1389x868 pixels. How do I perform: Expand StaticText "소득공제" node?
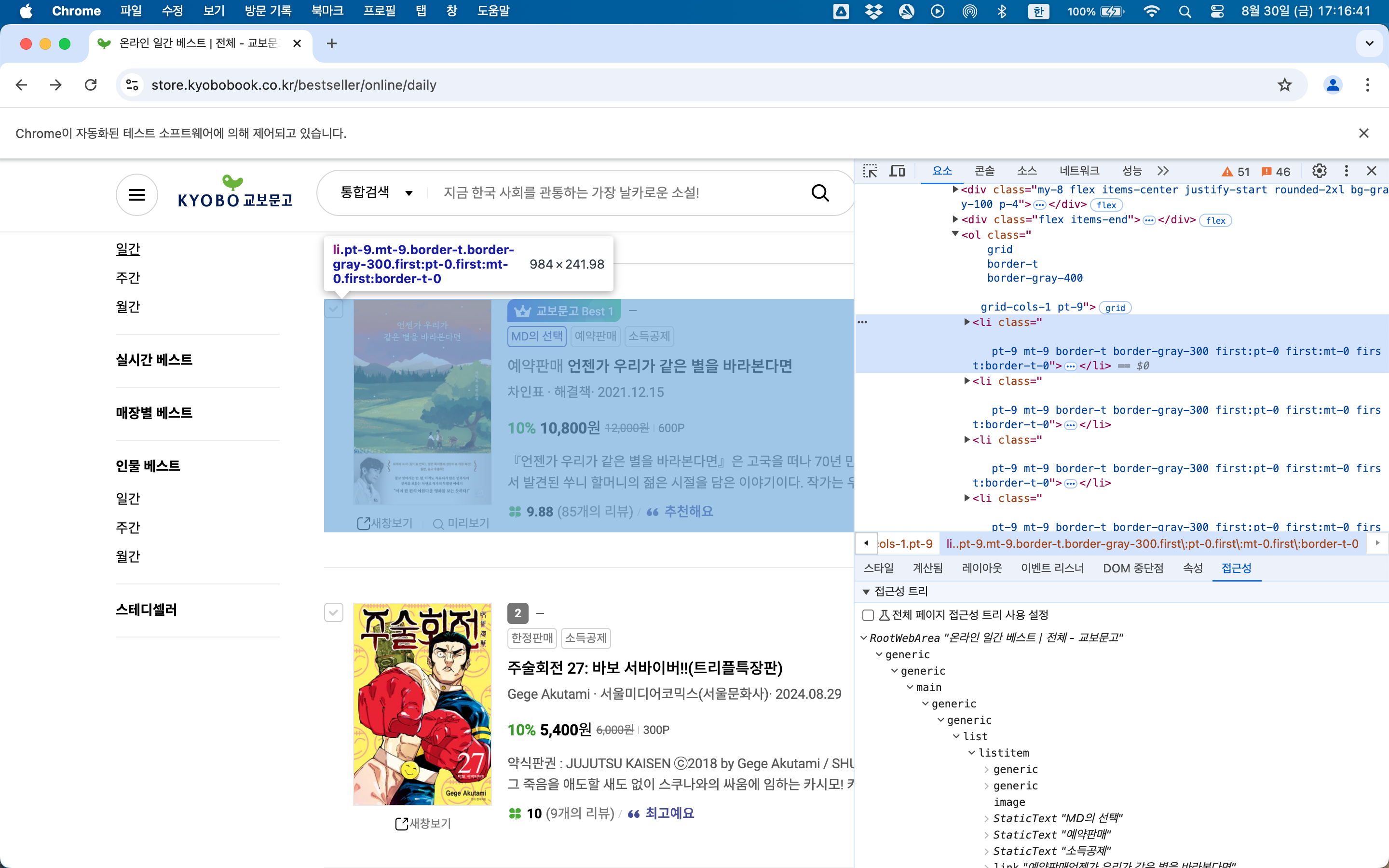pos(987,851)
